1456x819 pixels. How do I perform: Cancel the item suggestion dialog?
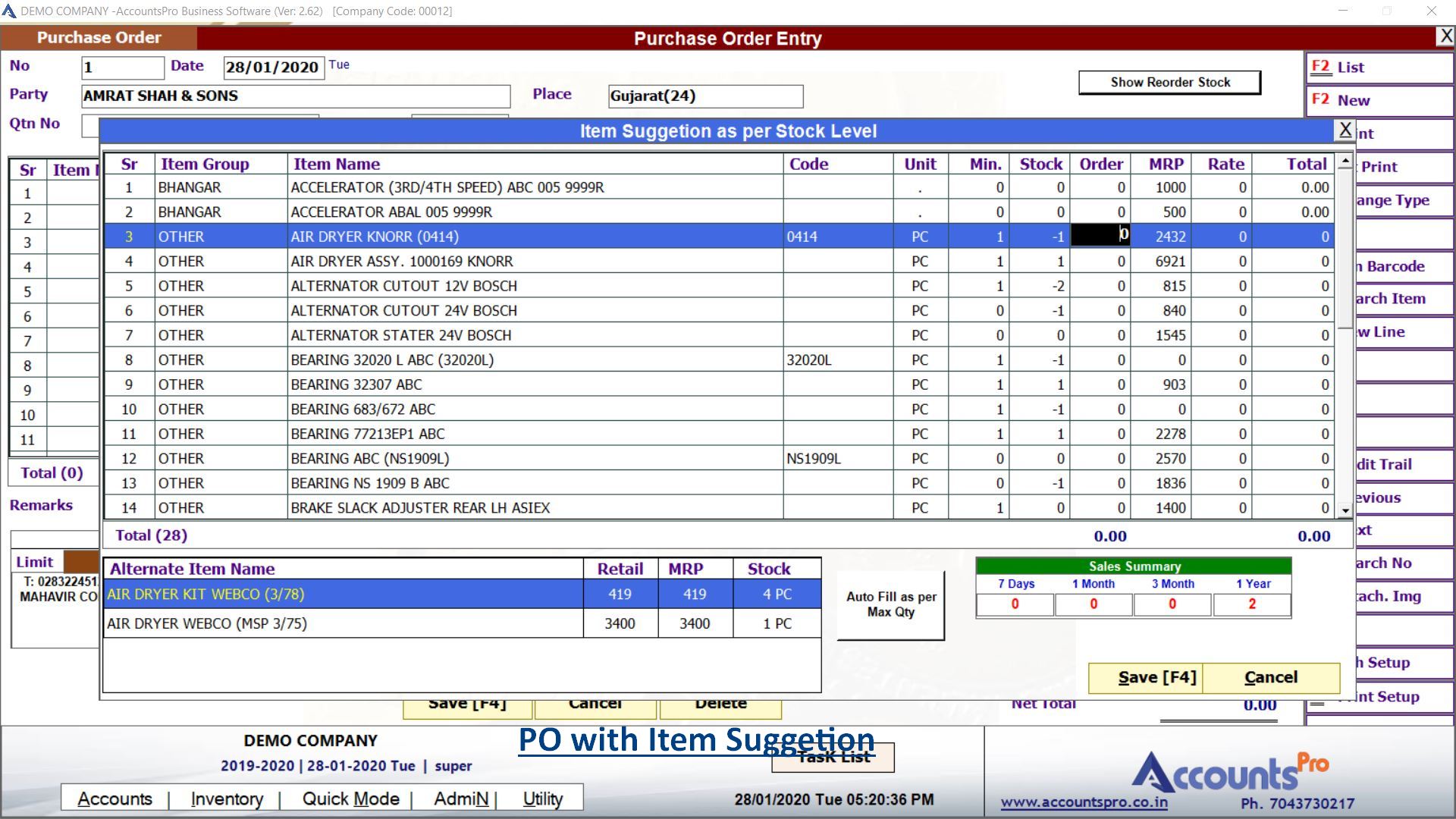pyautogui.click(x=1270, y=677)
